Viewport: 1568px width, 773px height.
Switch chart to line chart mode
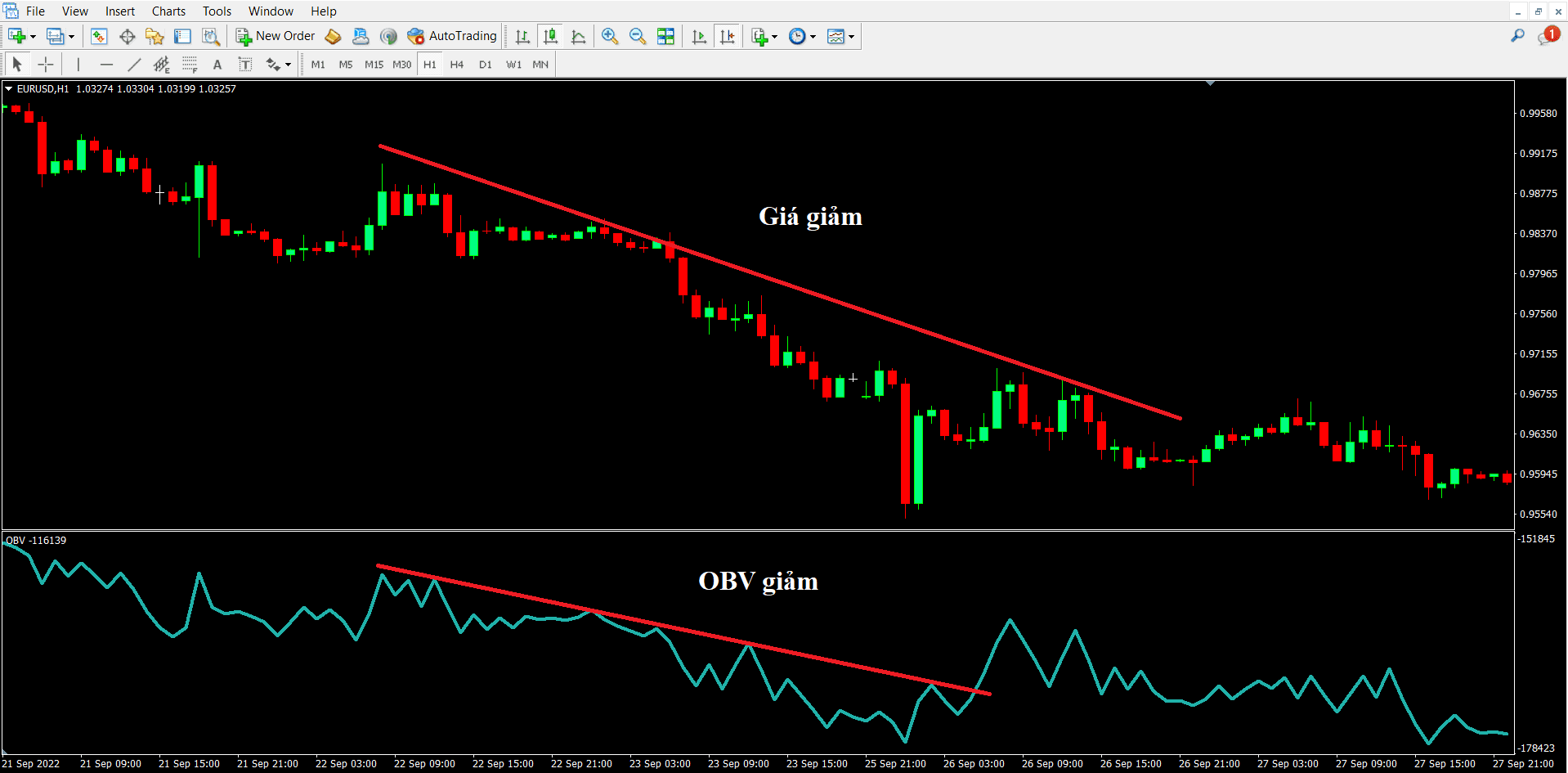pos(579,36)
